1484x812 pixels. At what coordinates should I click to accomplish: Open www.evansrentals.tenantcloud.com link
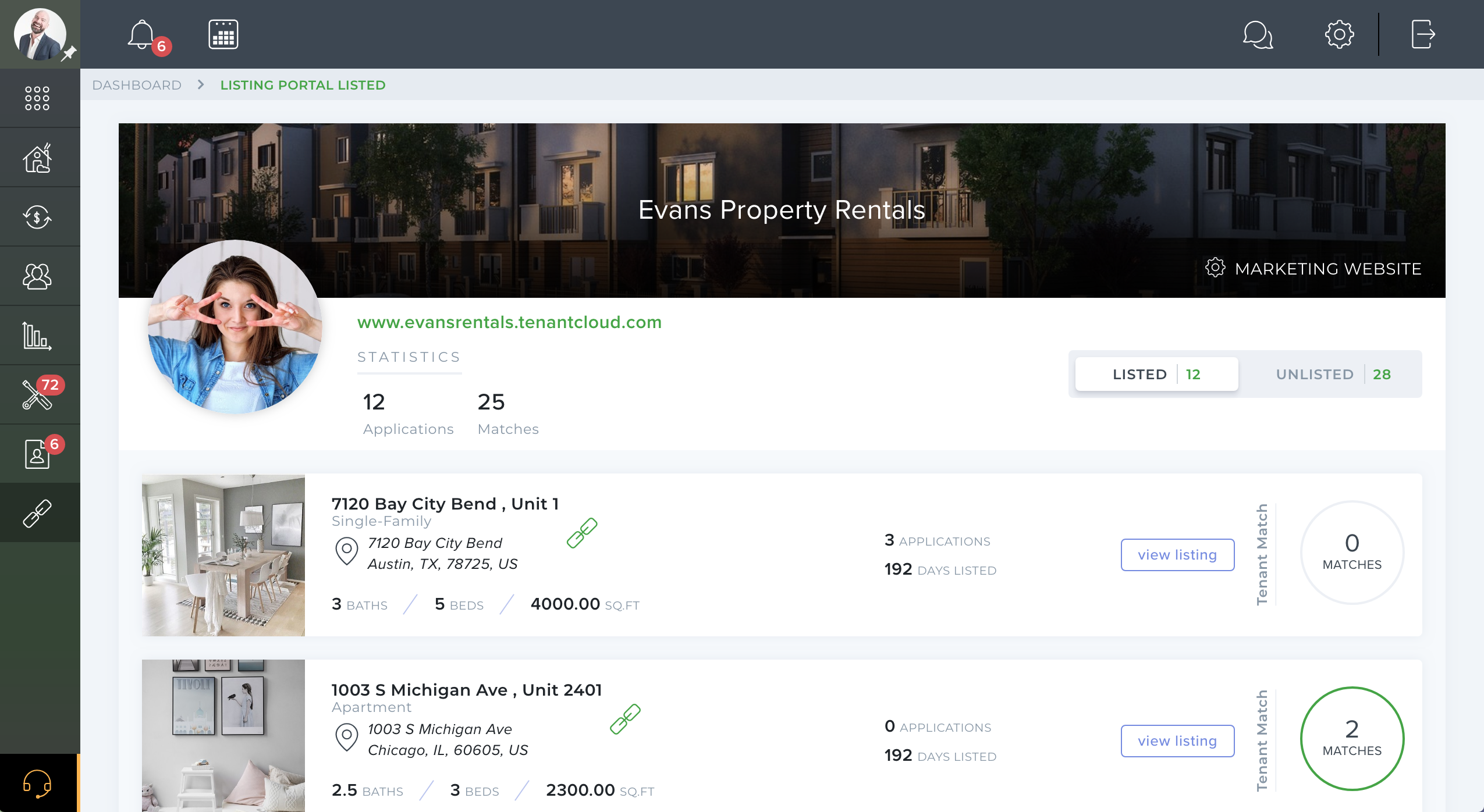coord(509,322)
